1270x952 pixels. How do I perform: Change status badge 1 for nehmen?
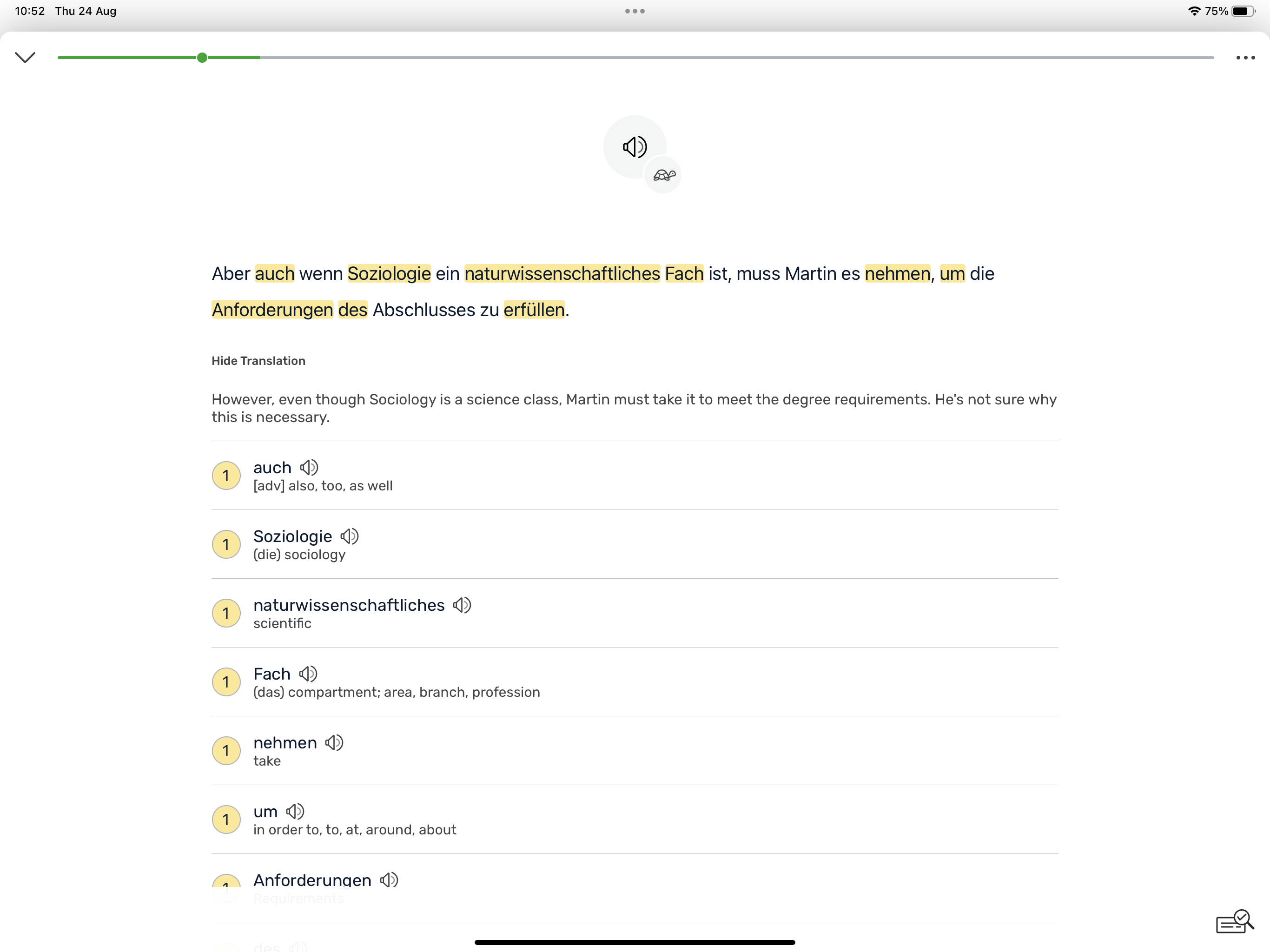tap(226, 750)
